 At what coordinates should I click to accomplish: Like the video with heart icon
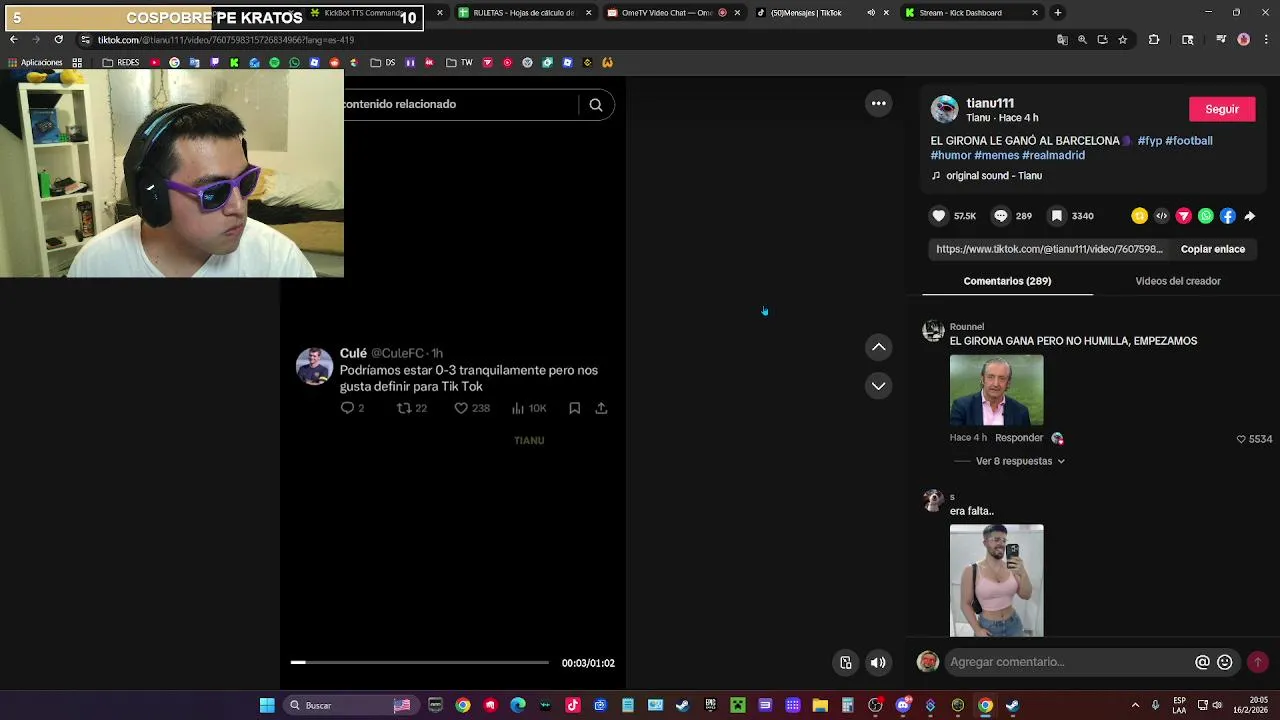[939, 216]
